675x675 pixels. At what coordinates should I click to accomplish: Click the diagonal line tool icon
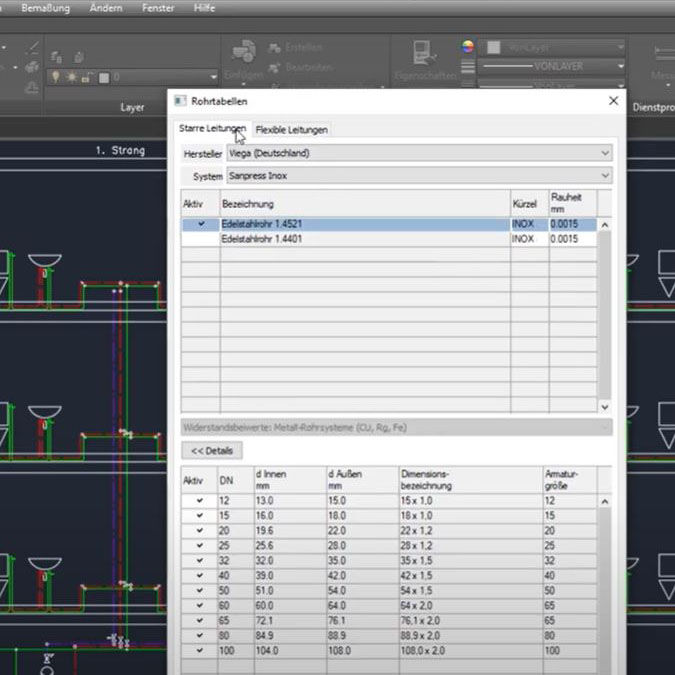33,47
